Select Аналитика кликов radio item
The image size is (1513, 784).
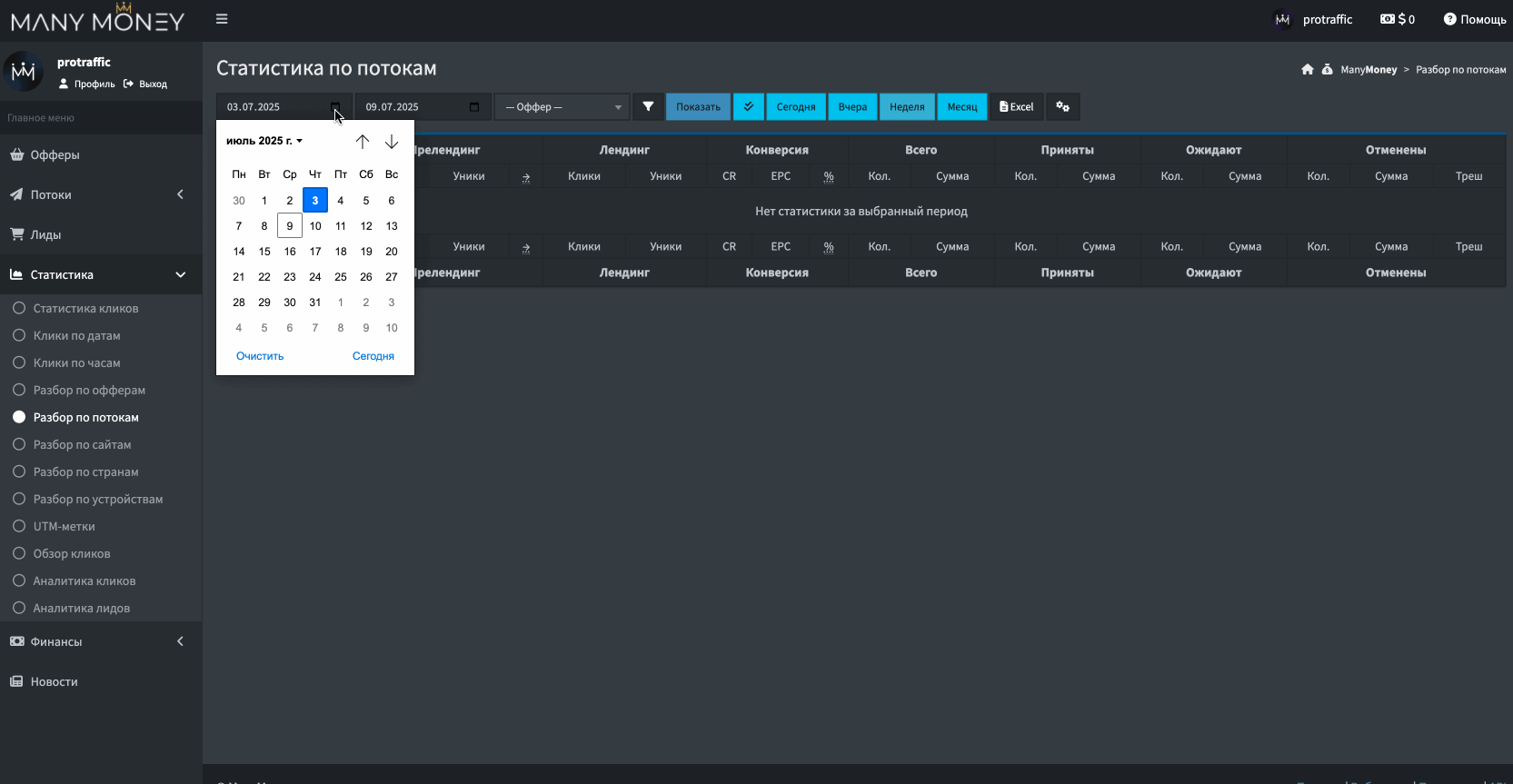tap(101, 581)
